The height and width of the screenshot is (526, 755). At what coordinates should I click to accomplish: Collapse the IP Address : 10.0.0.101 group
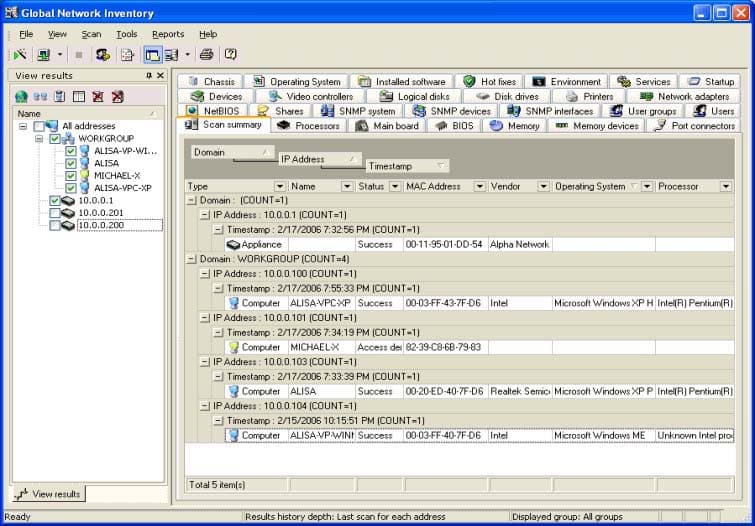tap(205, 318)
